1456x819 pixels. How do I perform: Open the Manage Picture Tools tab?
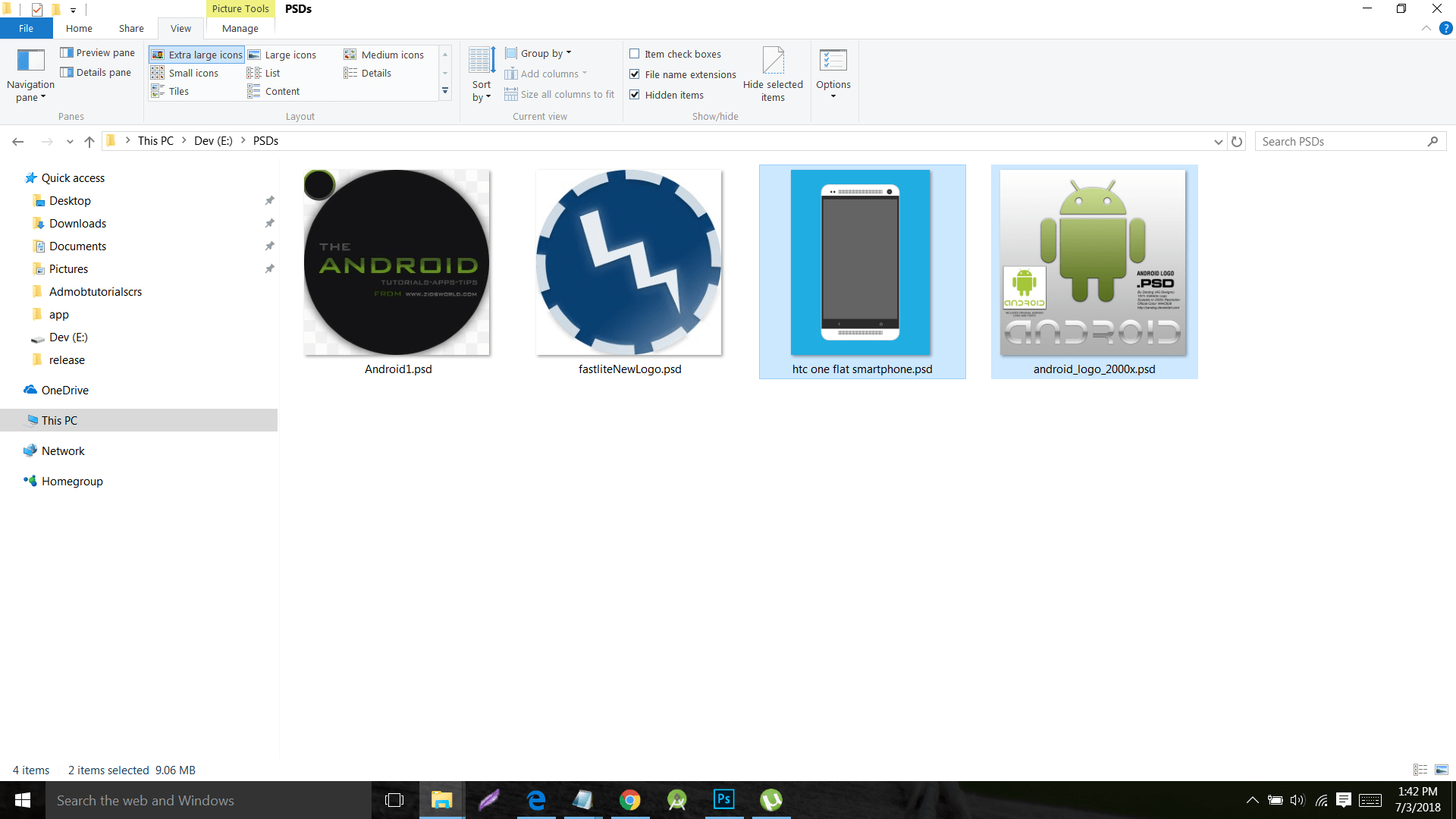coord(240,28)
